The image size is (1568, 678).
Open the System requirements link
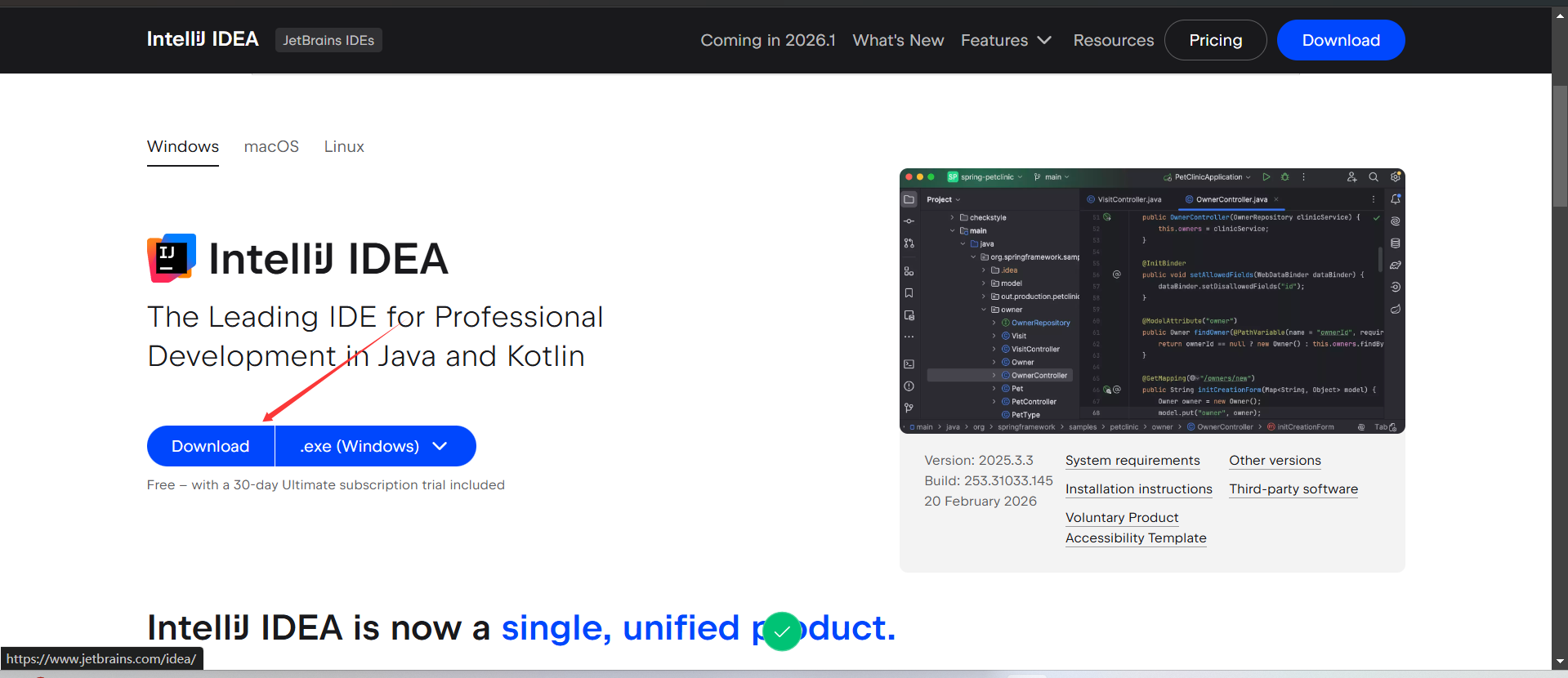pos(1132,461)
